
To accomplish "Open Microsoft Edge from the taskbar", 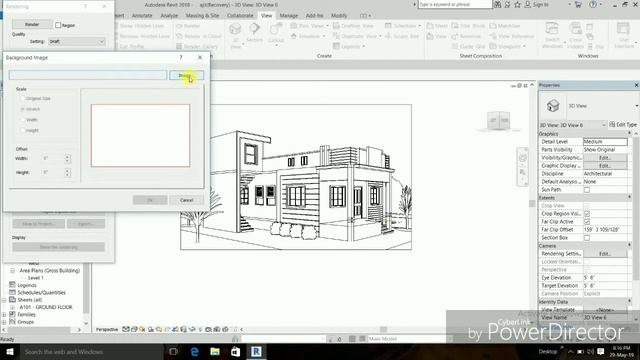I will (x=195, y=351).
